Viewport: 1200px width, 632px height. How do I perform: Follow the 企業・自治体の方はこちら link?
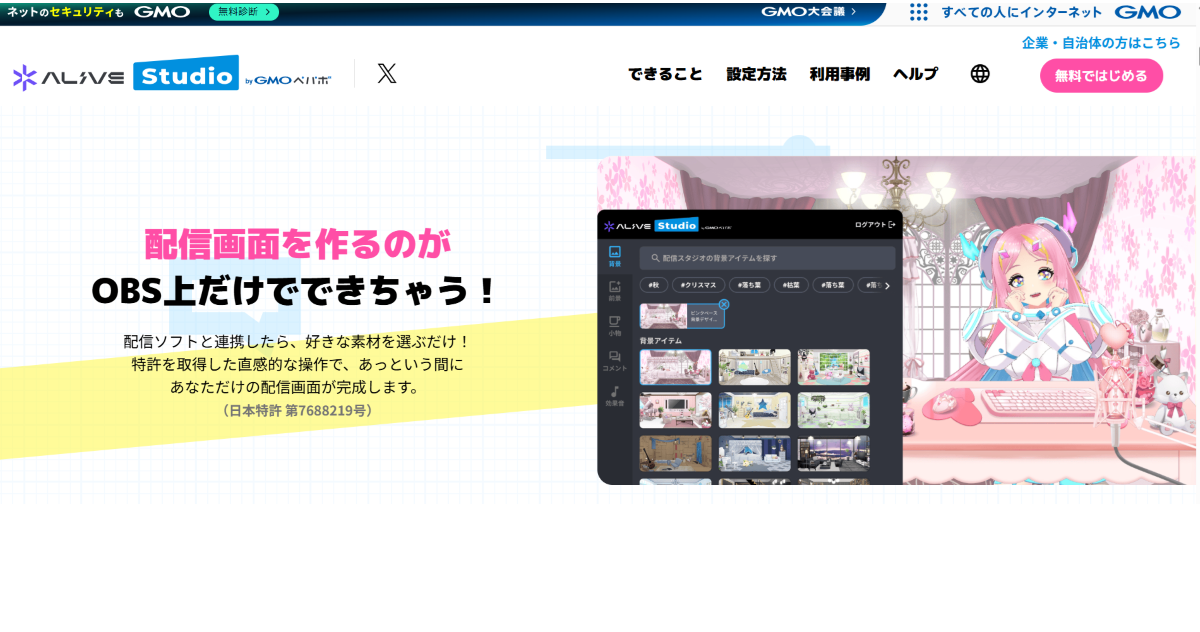coord(1101,43)
